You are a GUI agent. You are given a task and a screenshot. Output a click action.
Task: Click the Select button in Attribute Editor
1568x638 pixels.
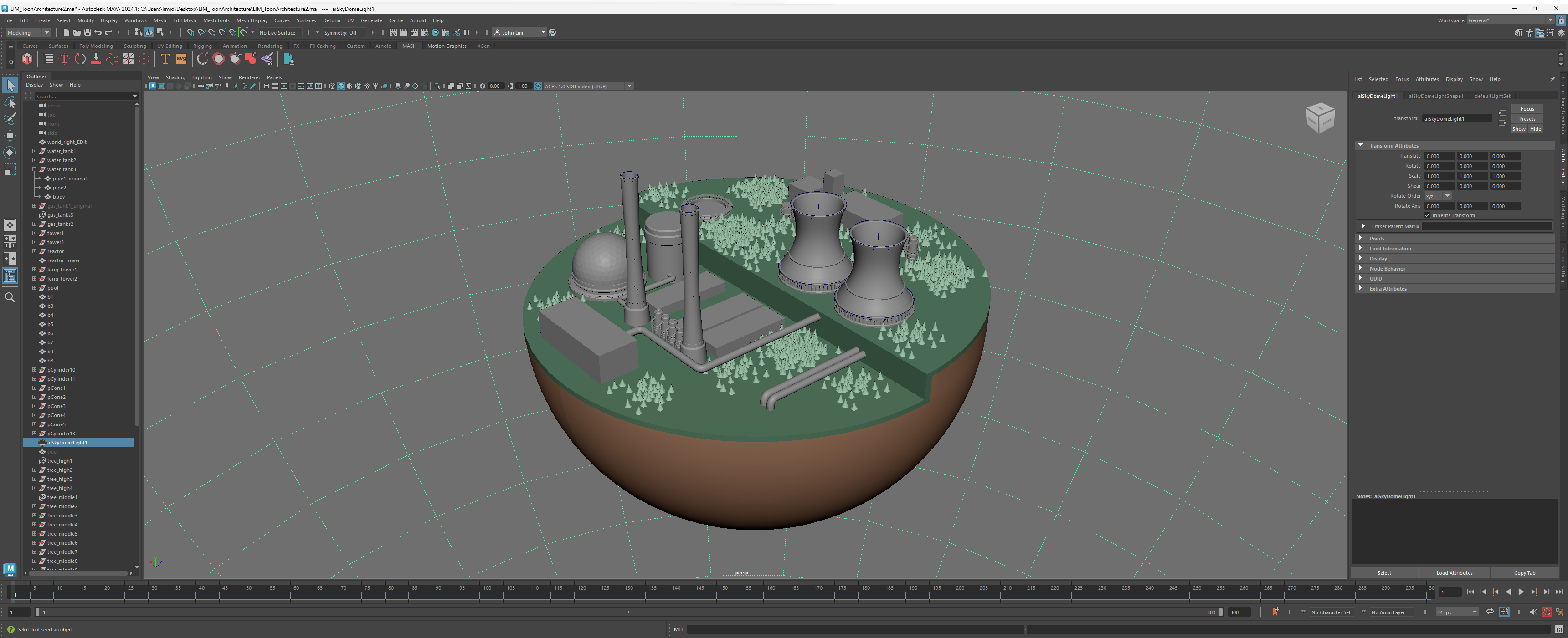(1384, 573)
